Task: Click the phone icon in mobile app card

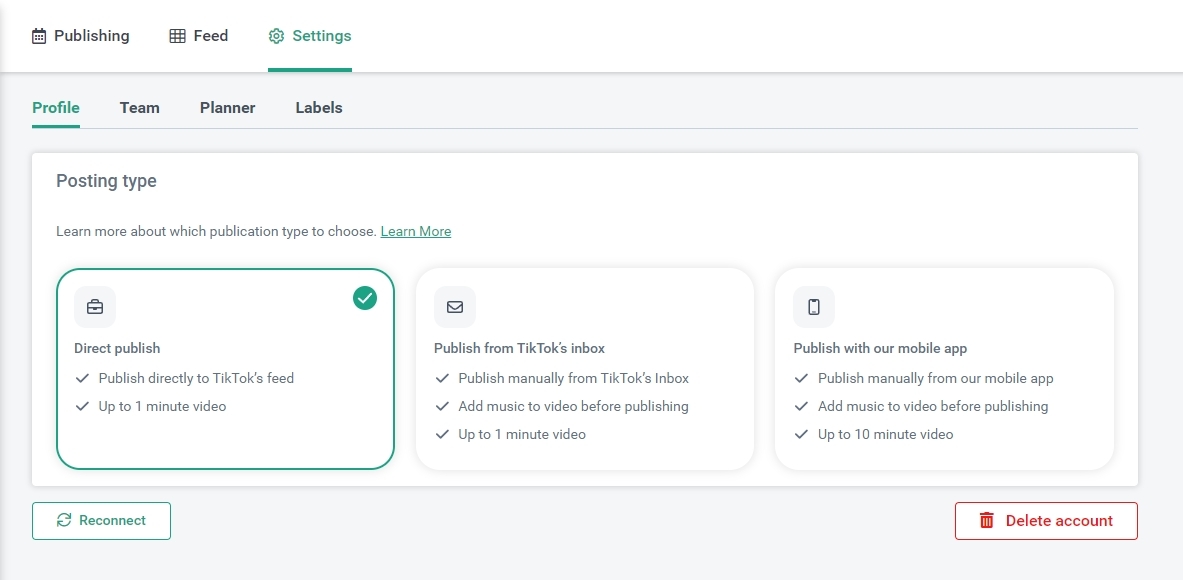Action: pyautogui.click(x=814, y=307)
